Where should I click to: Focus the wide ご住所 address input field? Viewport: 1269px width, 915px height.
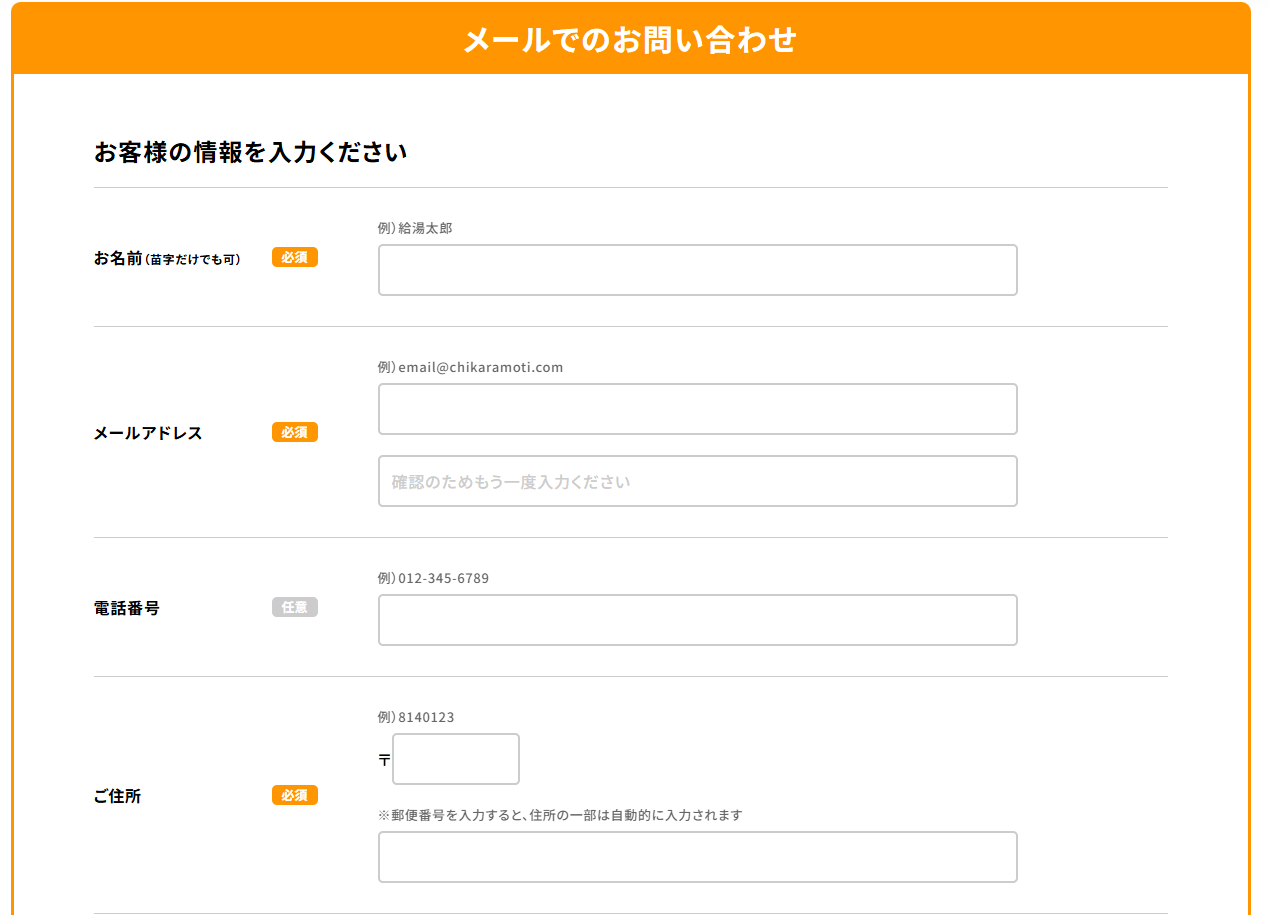(697, 857)
